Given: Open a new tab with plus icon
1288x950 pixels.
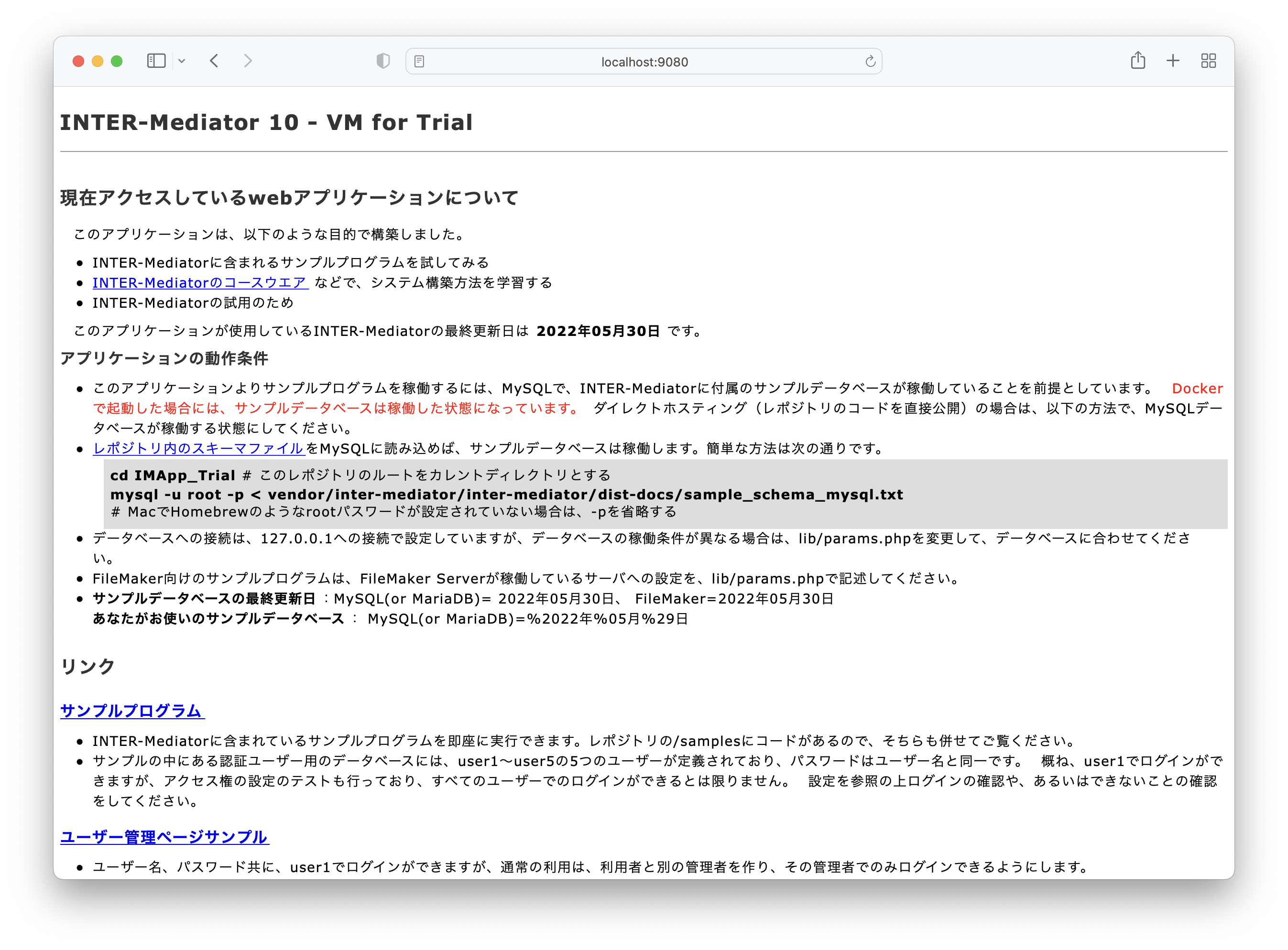Looking at the screenshot, I should [x=1173, y=61].
